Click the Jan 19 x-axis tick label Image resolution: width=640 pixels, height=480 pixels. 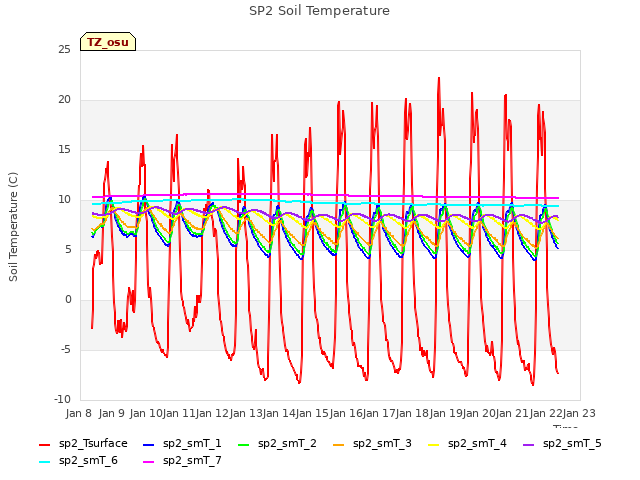[446, 413]
